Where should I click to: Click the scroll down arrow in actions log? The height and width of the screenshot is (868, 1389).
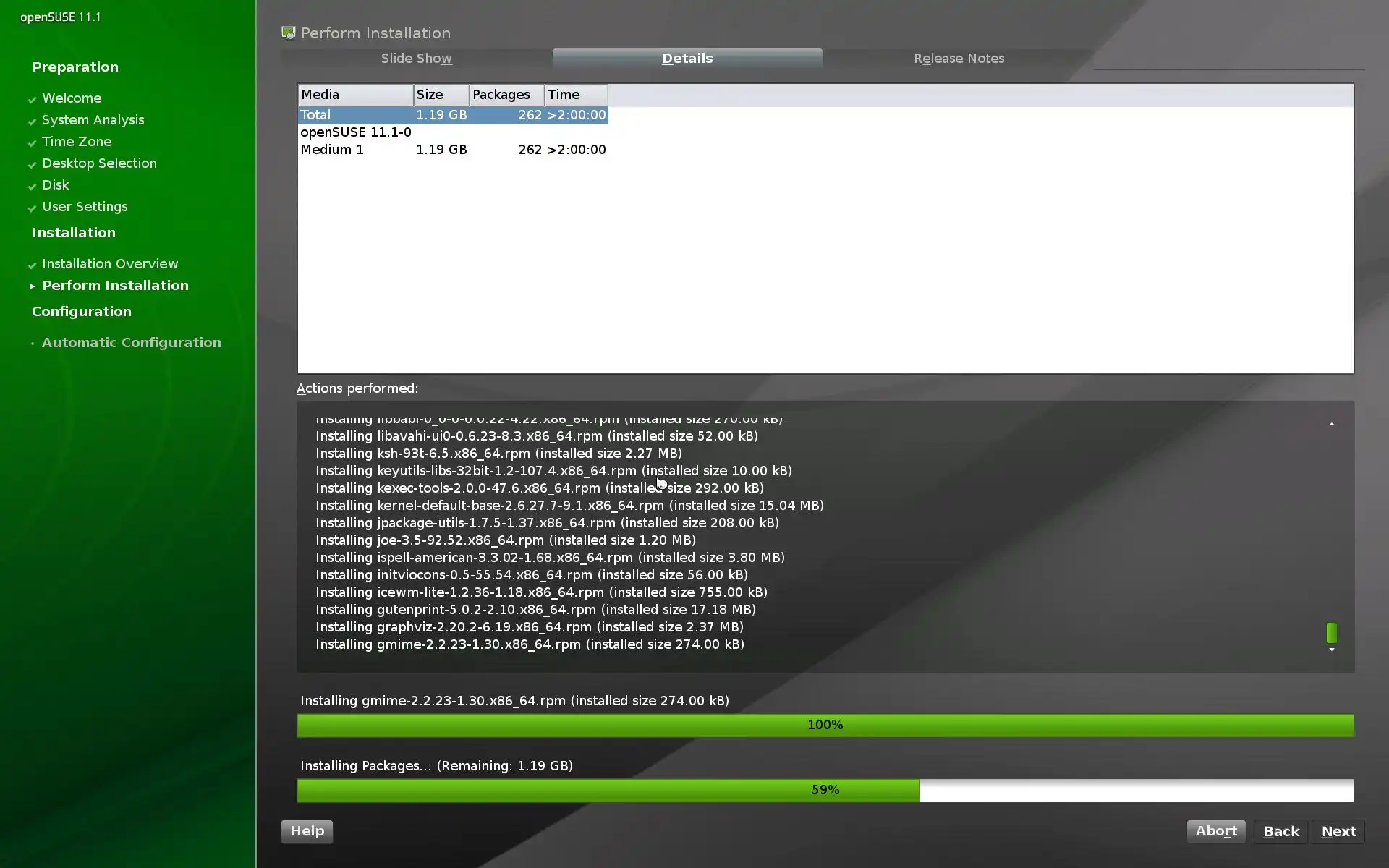[x=1331, y=650]
